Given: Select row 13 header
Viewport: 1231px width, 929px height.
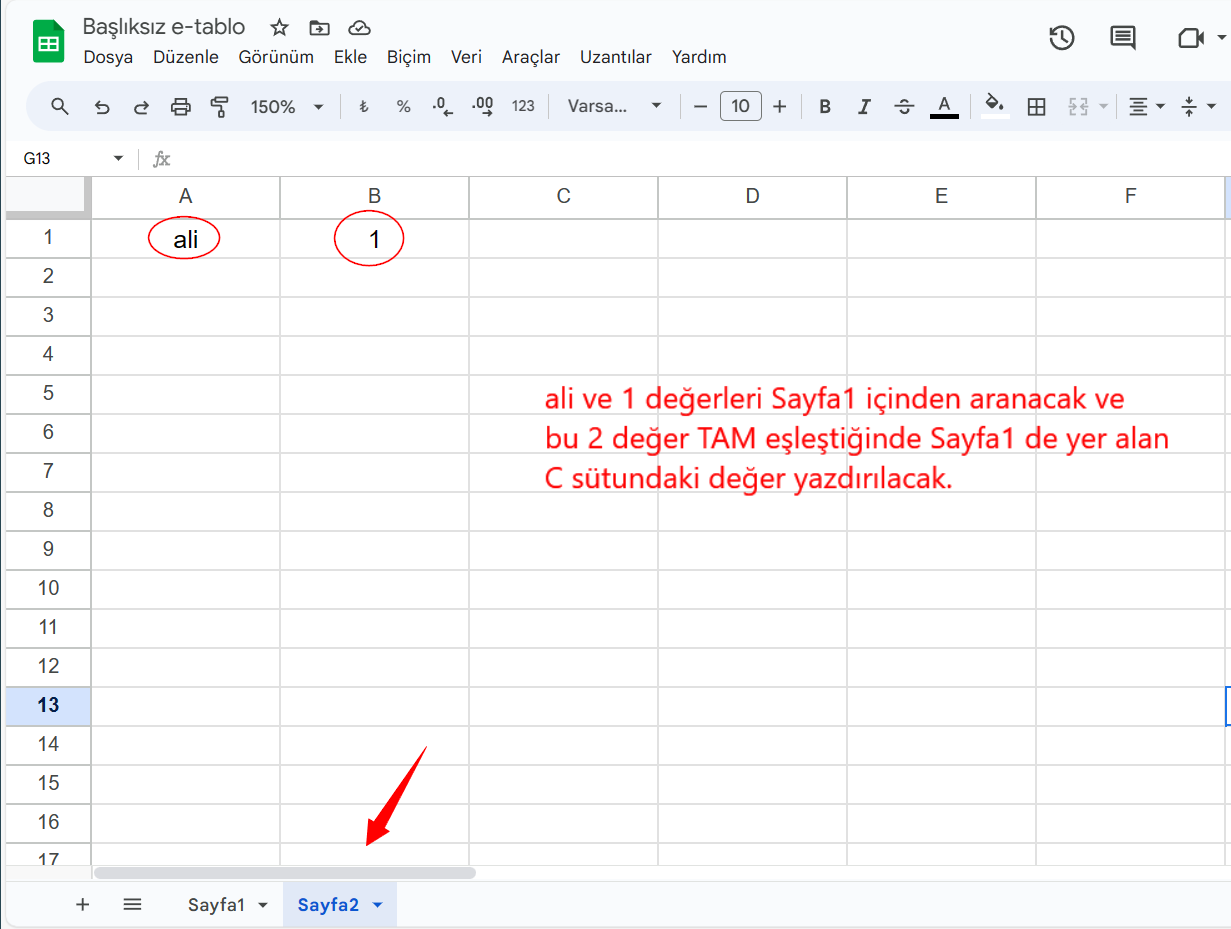Looking at the screenshot, I should tap(48, 705).
